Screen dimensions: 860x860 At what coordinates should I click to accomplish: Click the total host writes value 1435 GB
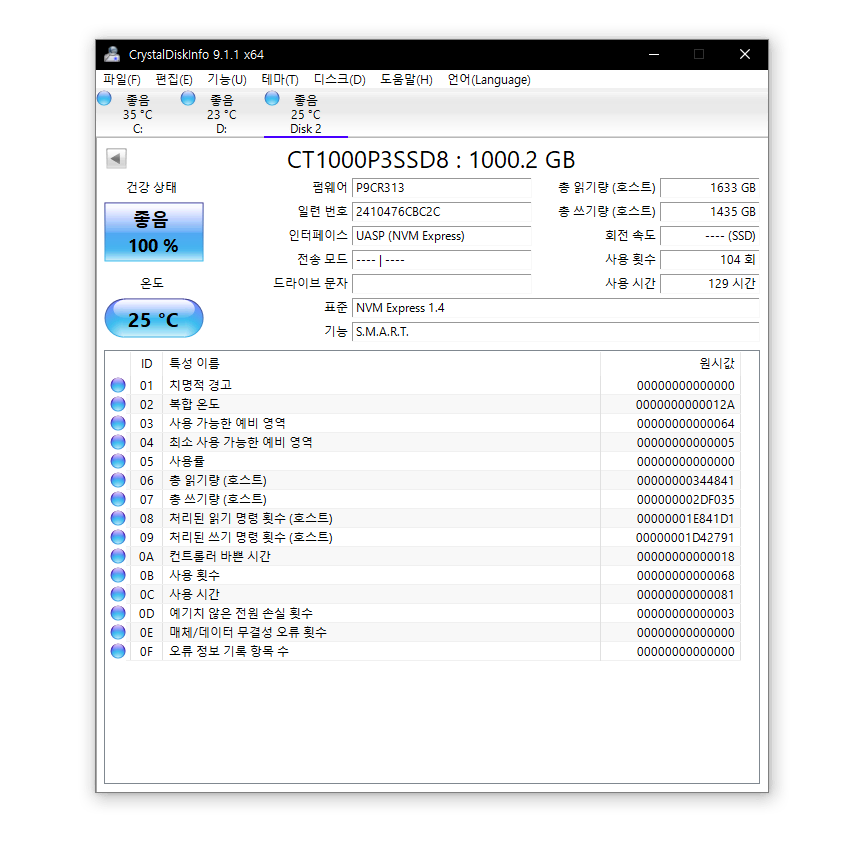pyautogui.click(x=710, y=212)
